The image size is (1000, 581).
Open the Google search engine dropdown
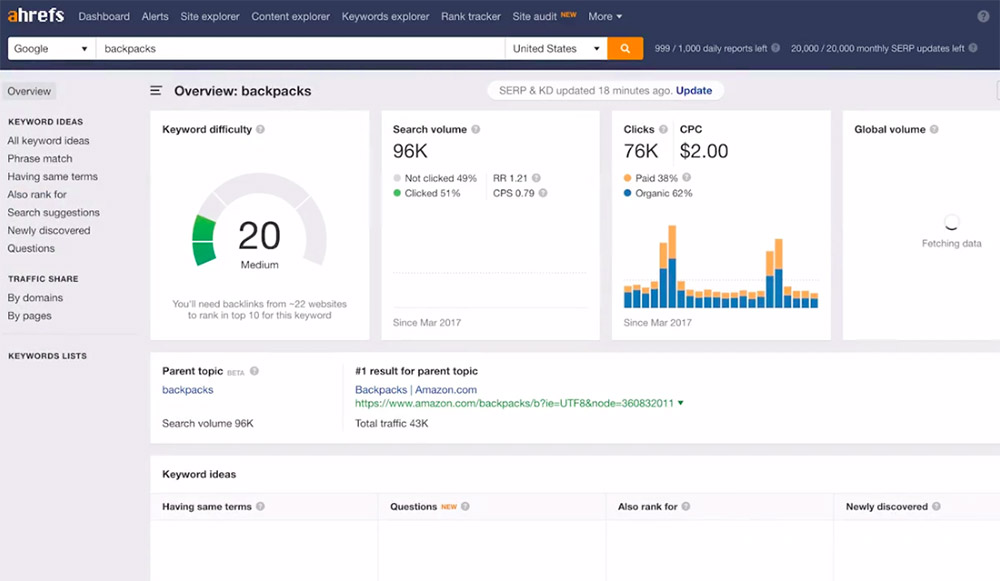pyautogui.click(x=51, y=48)
